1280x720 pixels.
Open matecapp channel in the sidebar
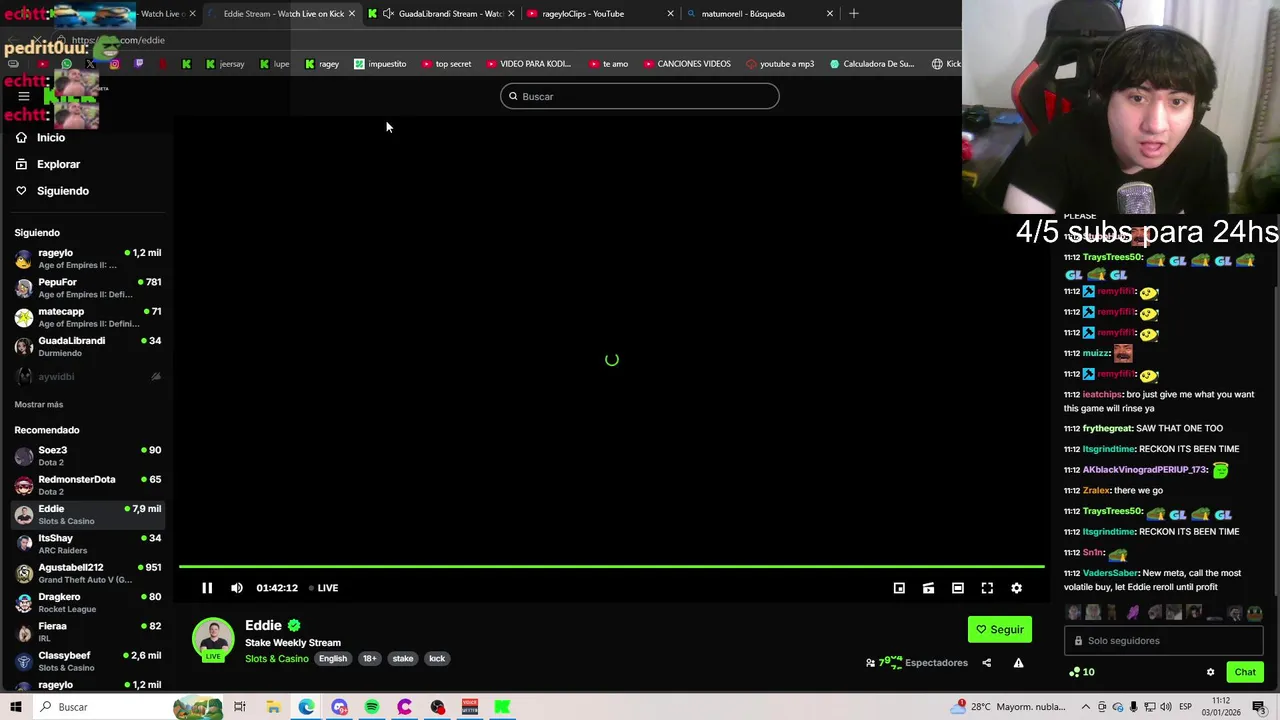(88, 317)
